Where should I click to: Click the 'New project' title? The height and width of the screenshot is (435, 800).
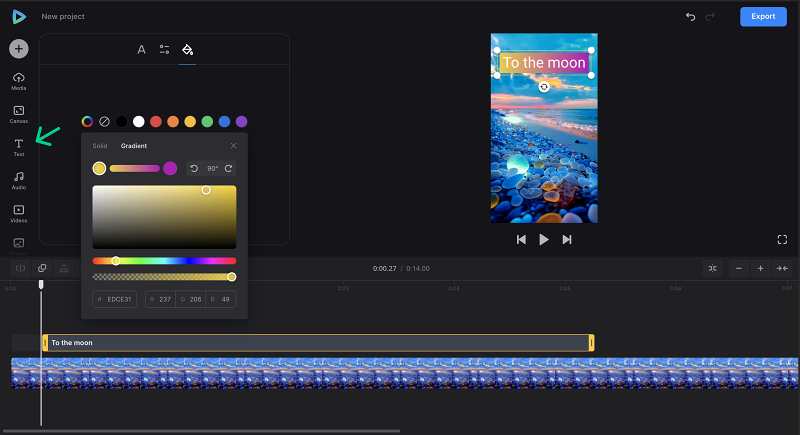(63, 16)
